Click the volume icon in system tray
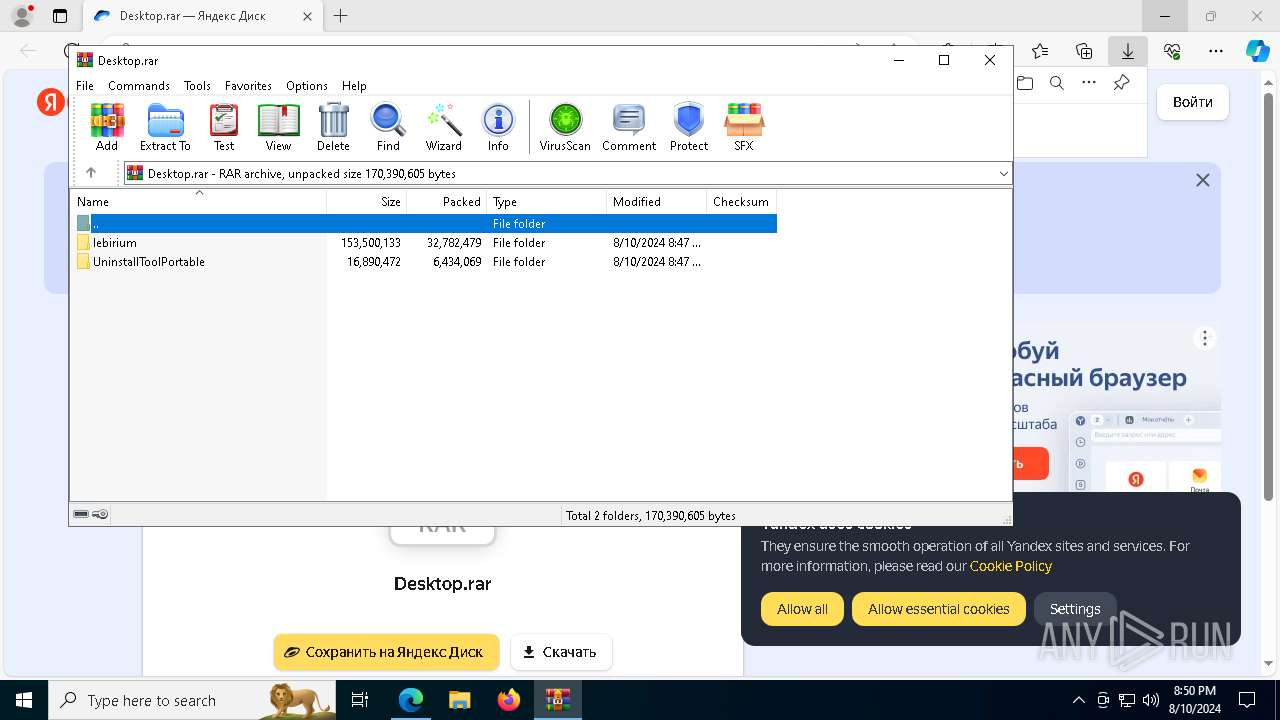This screenshot has height=720, width=1280. 1151,700
